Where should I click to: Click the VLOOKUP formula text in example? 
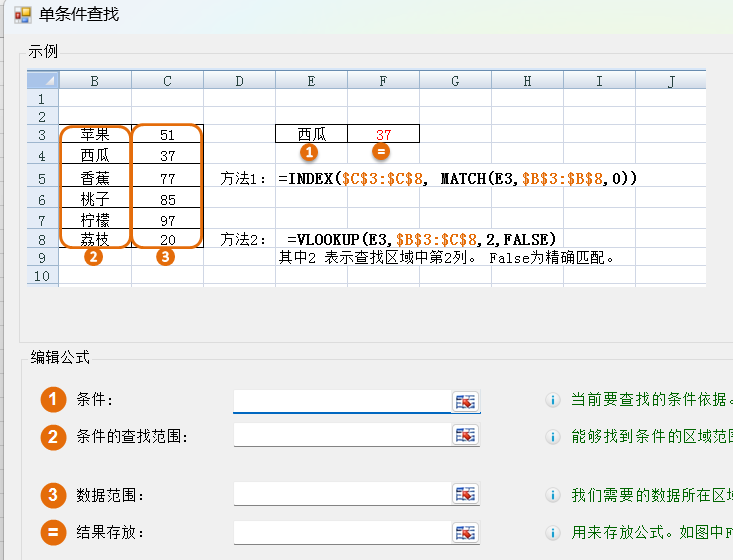pyautogui.click(x=421, y=239)
